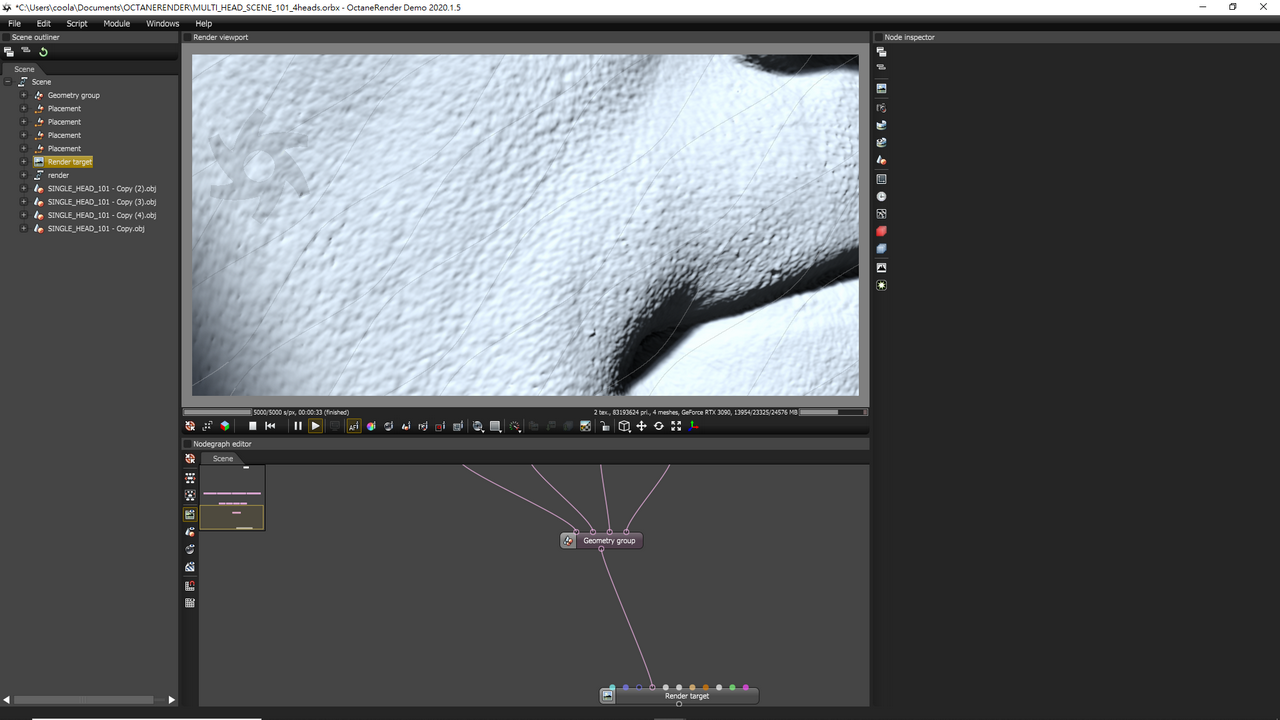Viewport: 1280px width, 720px height.
Task: Open the Help menu
Action: tap(204, 23)
